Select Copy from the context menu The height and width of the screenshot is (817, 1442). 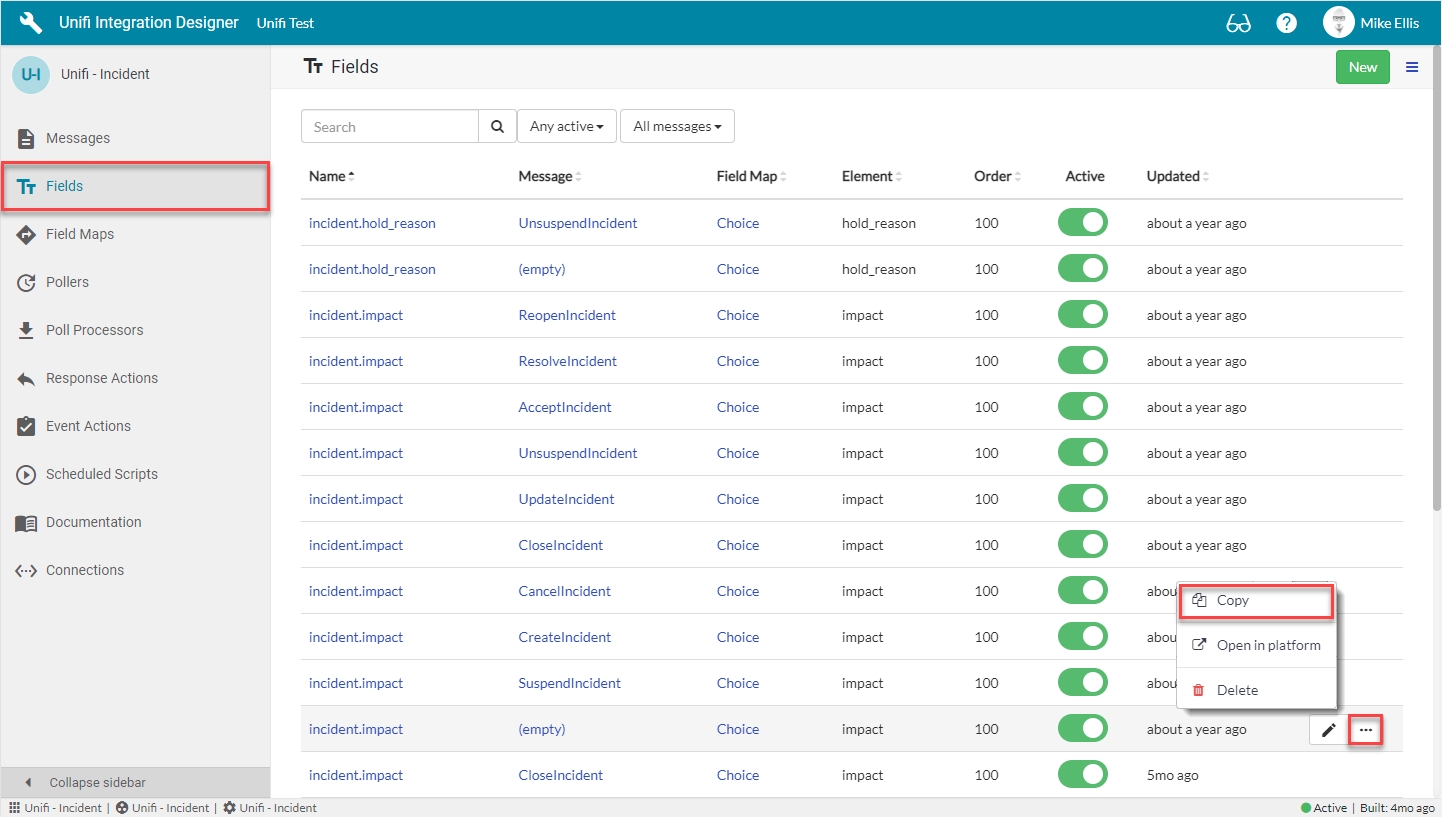pos(1233,601)
